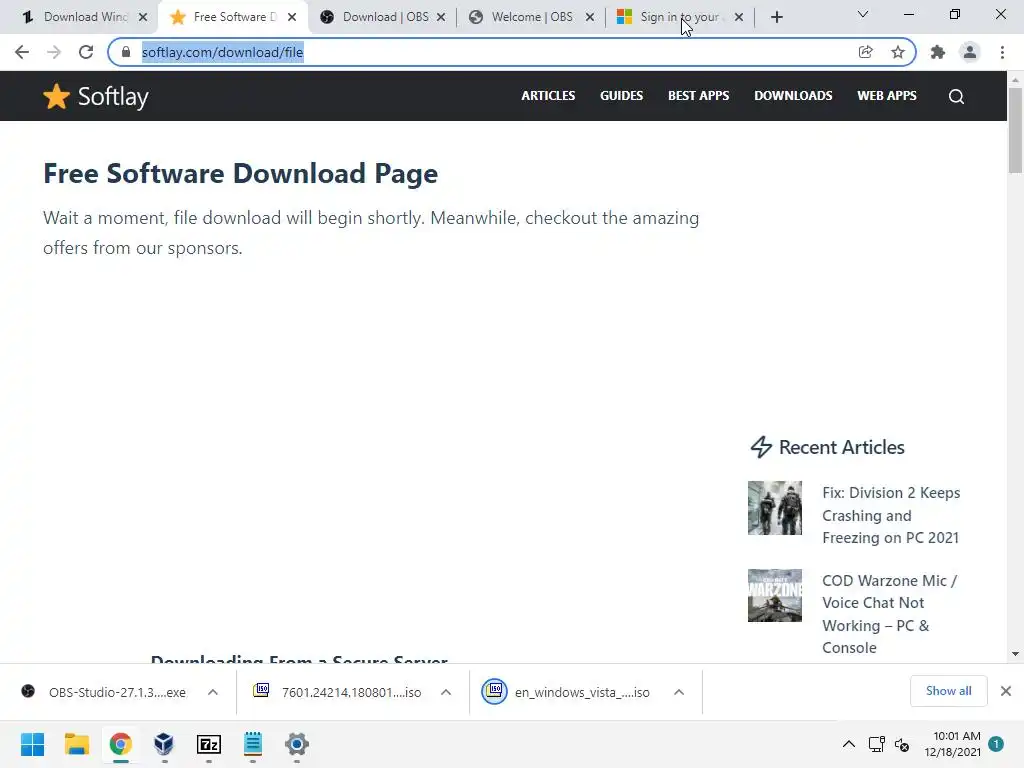Viewport: 1024px width, 768px height.
Task: Open the en_windows_vista iso download
Action: [567, 692]
